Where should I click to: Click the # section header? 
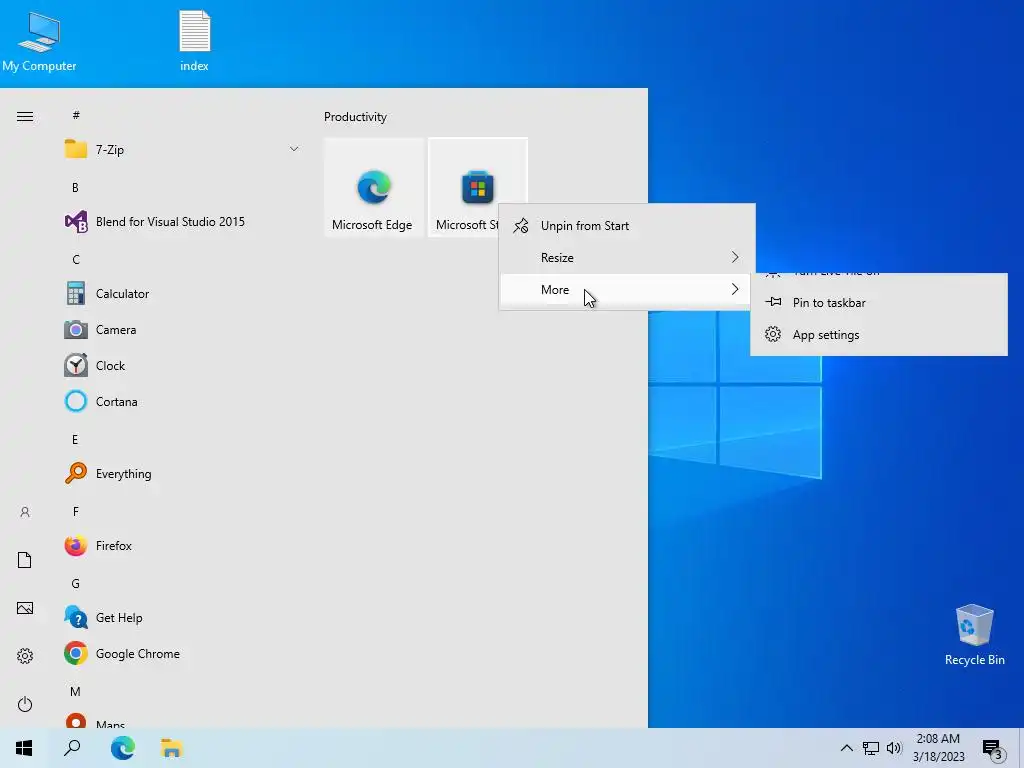[76, 115]
